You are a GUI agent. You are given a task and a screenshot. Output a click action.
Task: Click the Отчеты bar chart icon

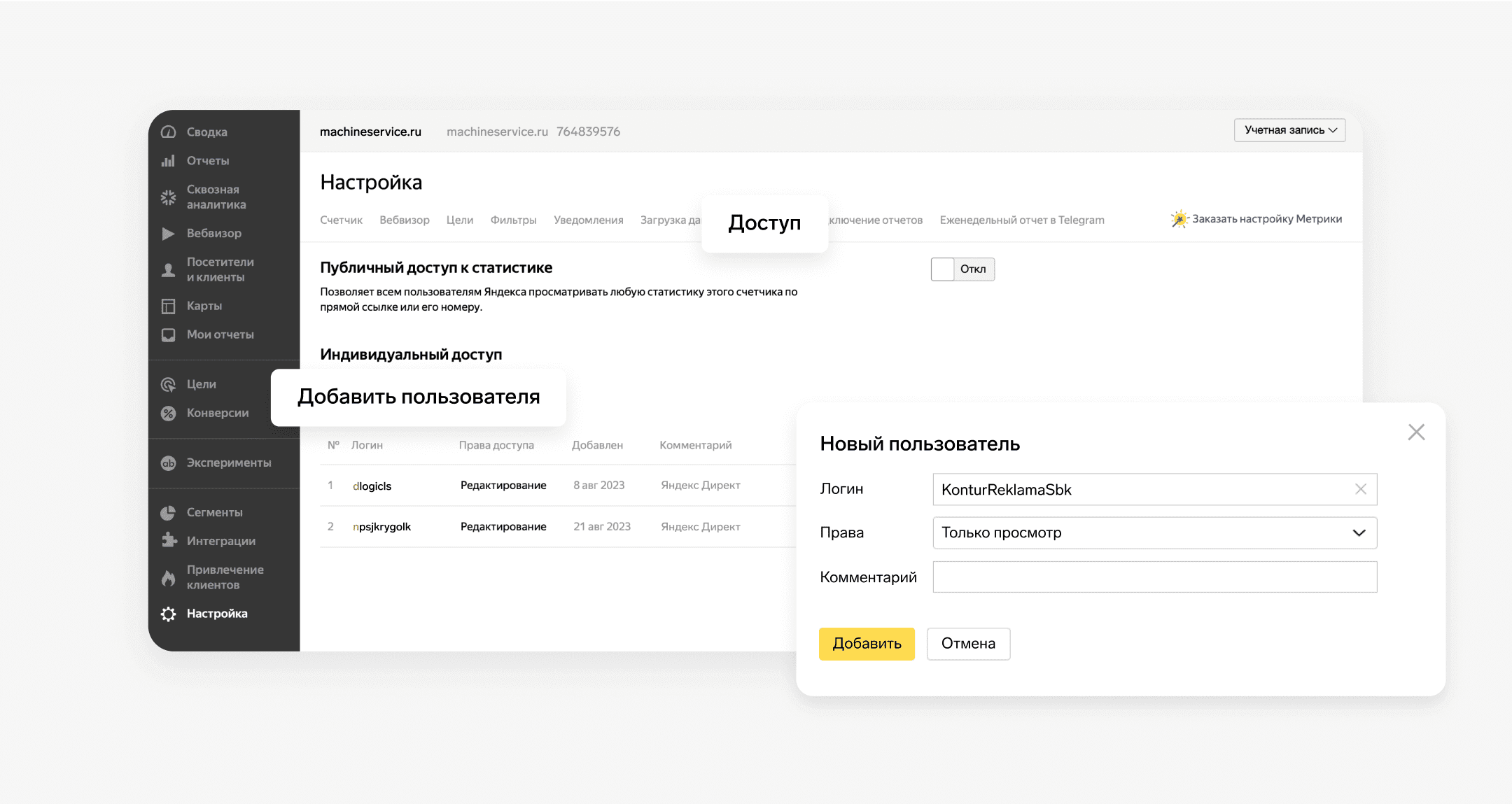pos(168,161)
